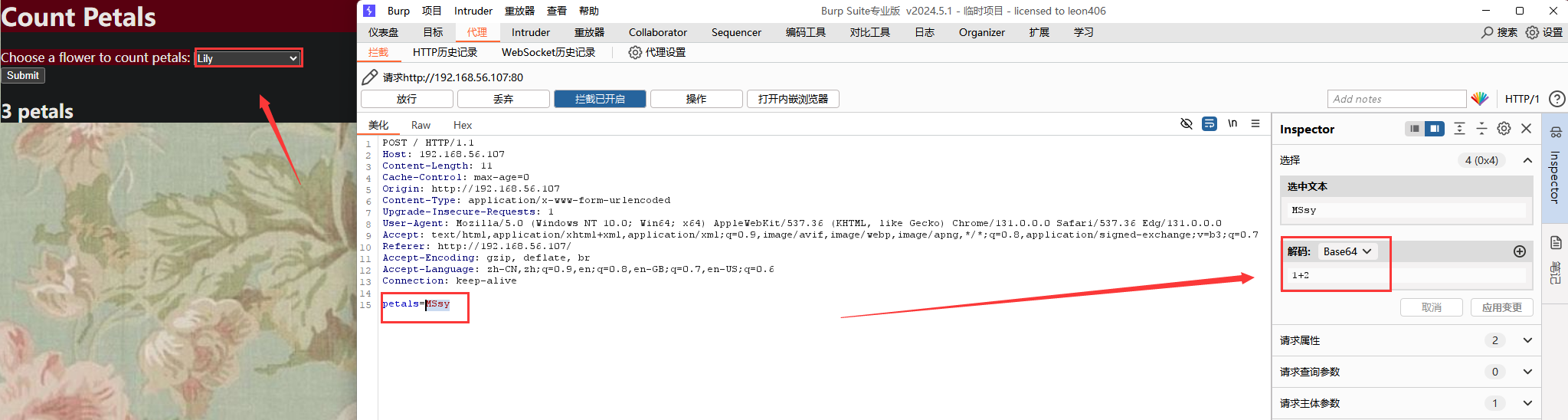Open the help question mark icon
The height and width of the screenshot is (420, 1568).
(x=1556, y=99)
